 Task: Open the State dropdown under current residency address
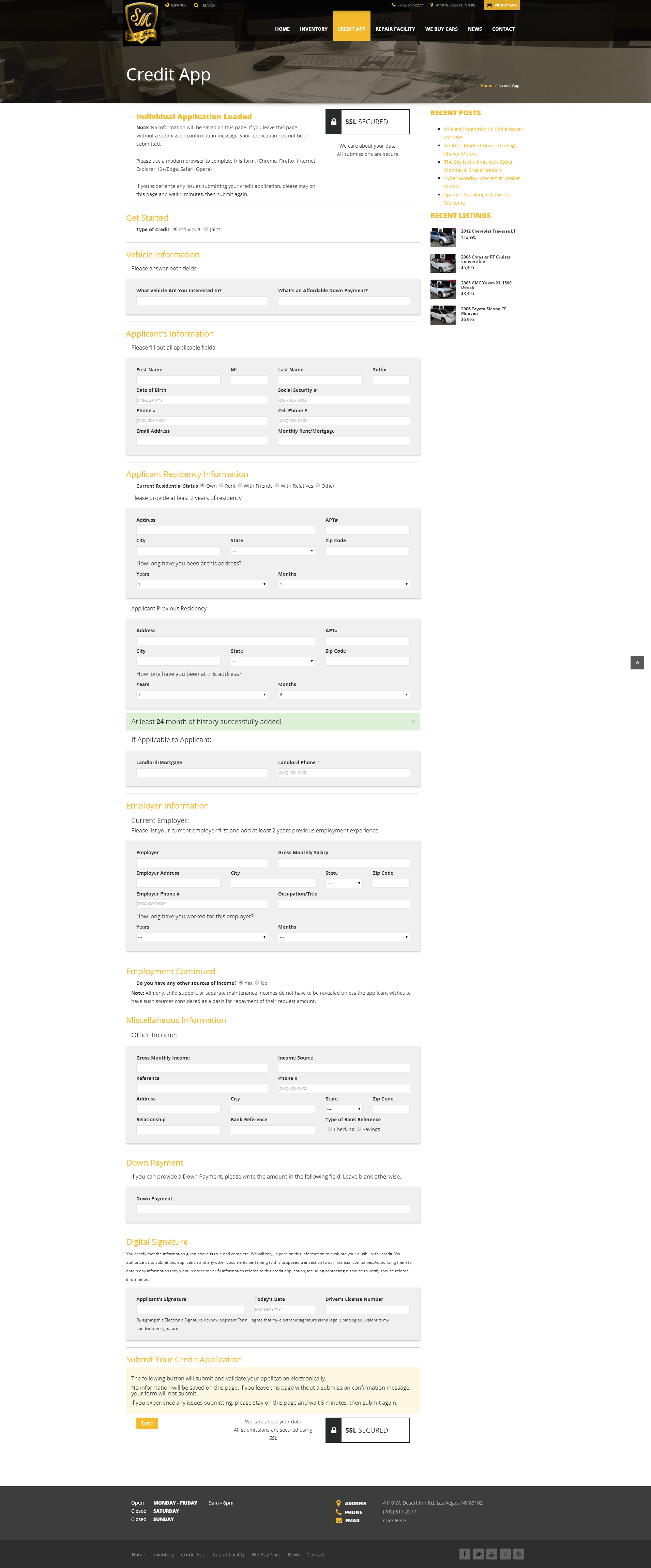point(272,551)
